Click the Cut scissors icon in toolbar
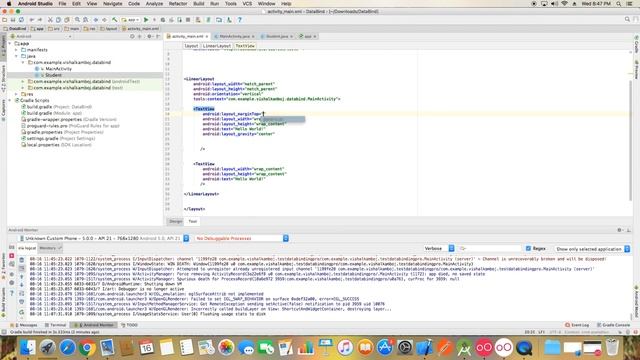The height and width of the screenshot is (360, 640). [x=50, y=20]
